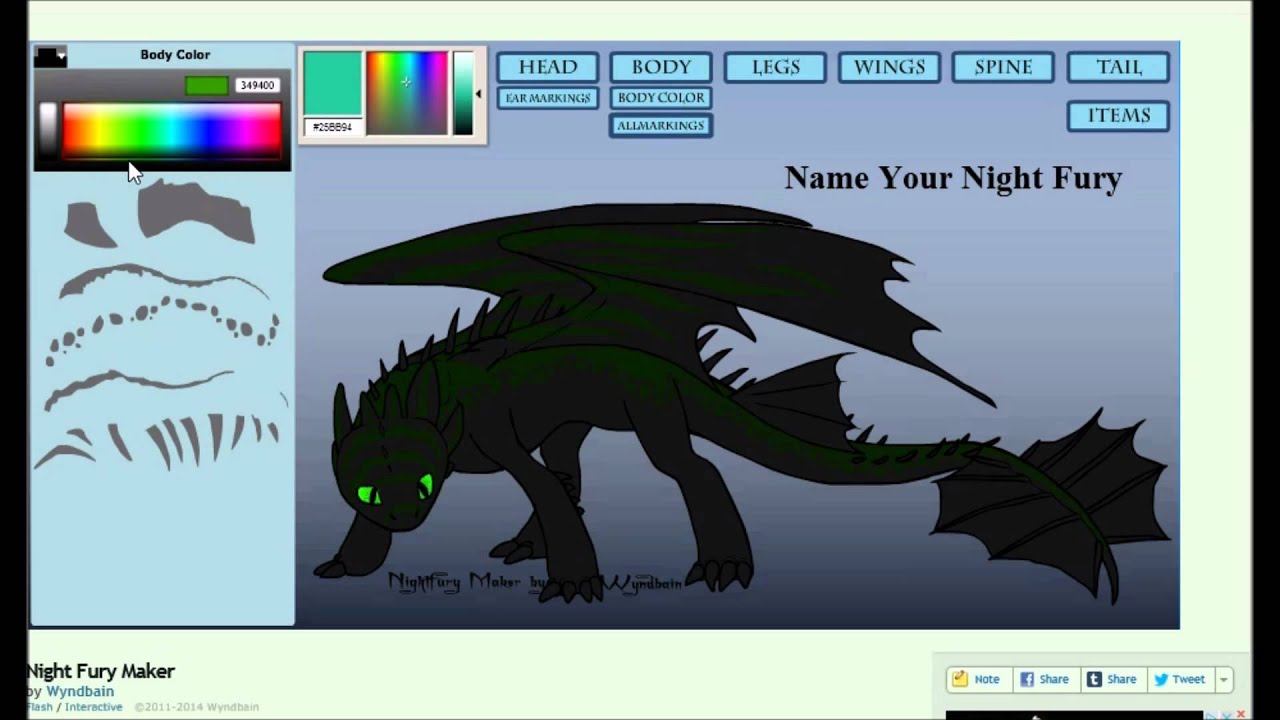Click the Tumblr logo icon

click(1094, 679)
